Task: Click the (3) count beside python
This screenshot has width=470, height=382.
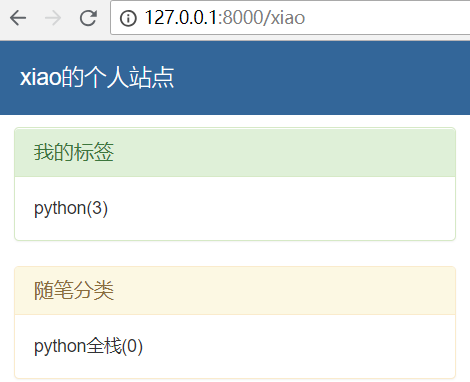Action: 97,208
